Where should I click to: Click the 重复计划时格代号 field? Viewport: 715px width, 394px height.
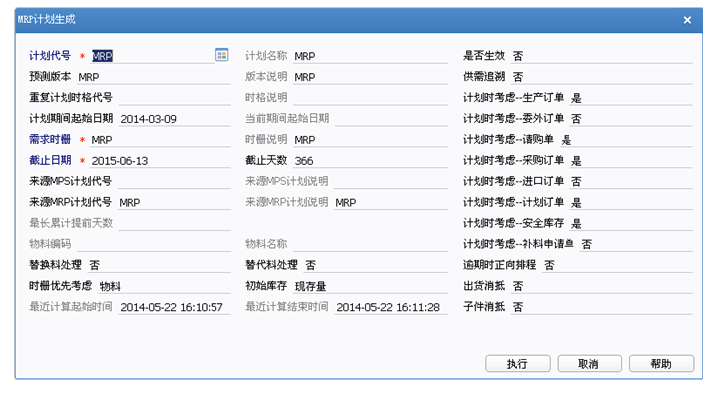tap(175, 98)
